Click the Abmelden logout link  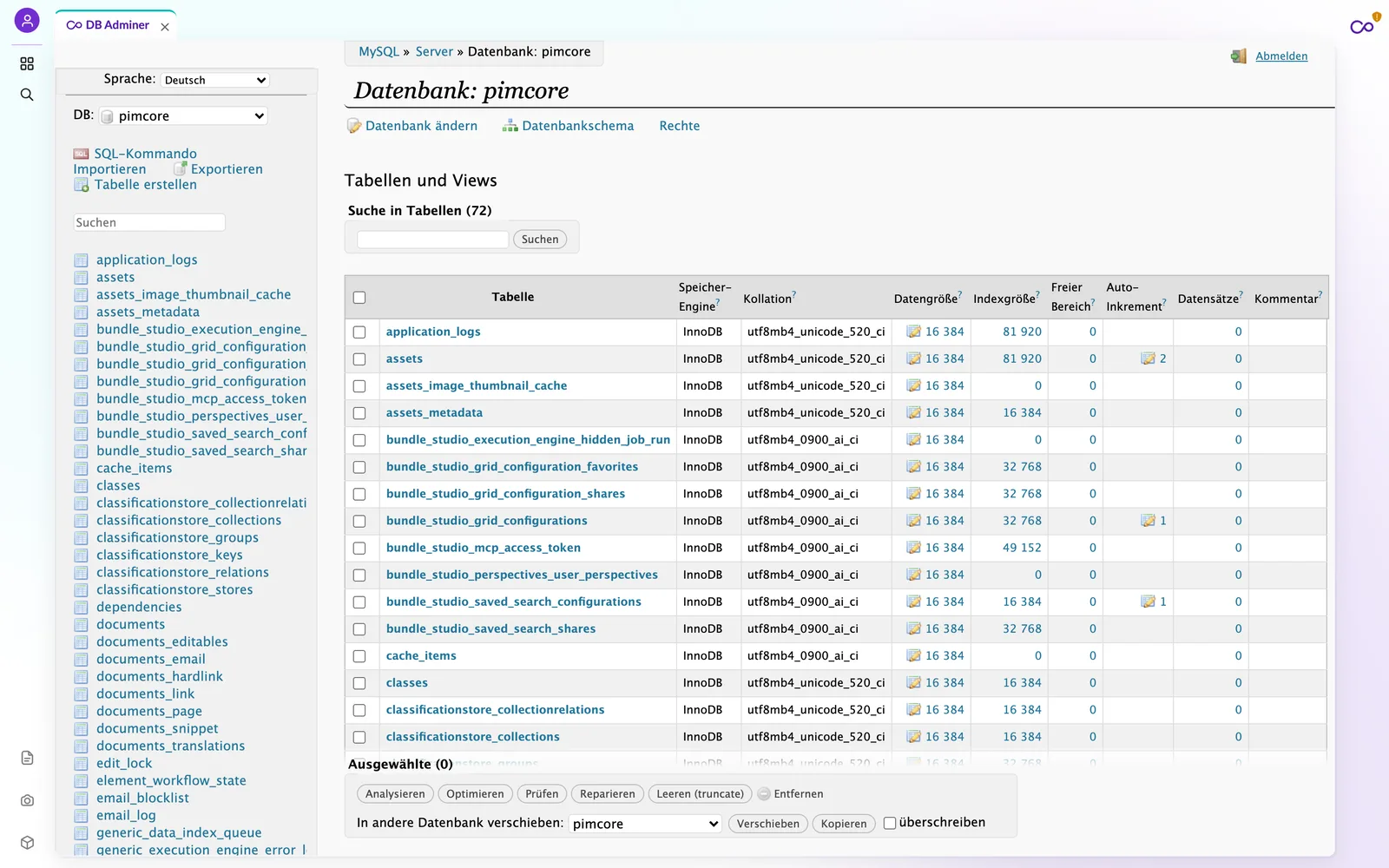point(1281,56)
